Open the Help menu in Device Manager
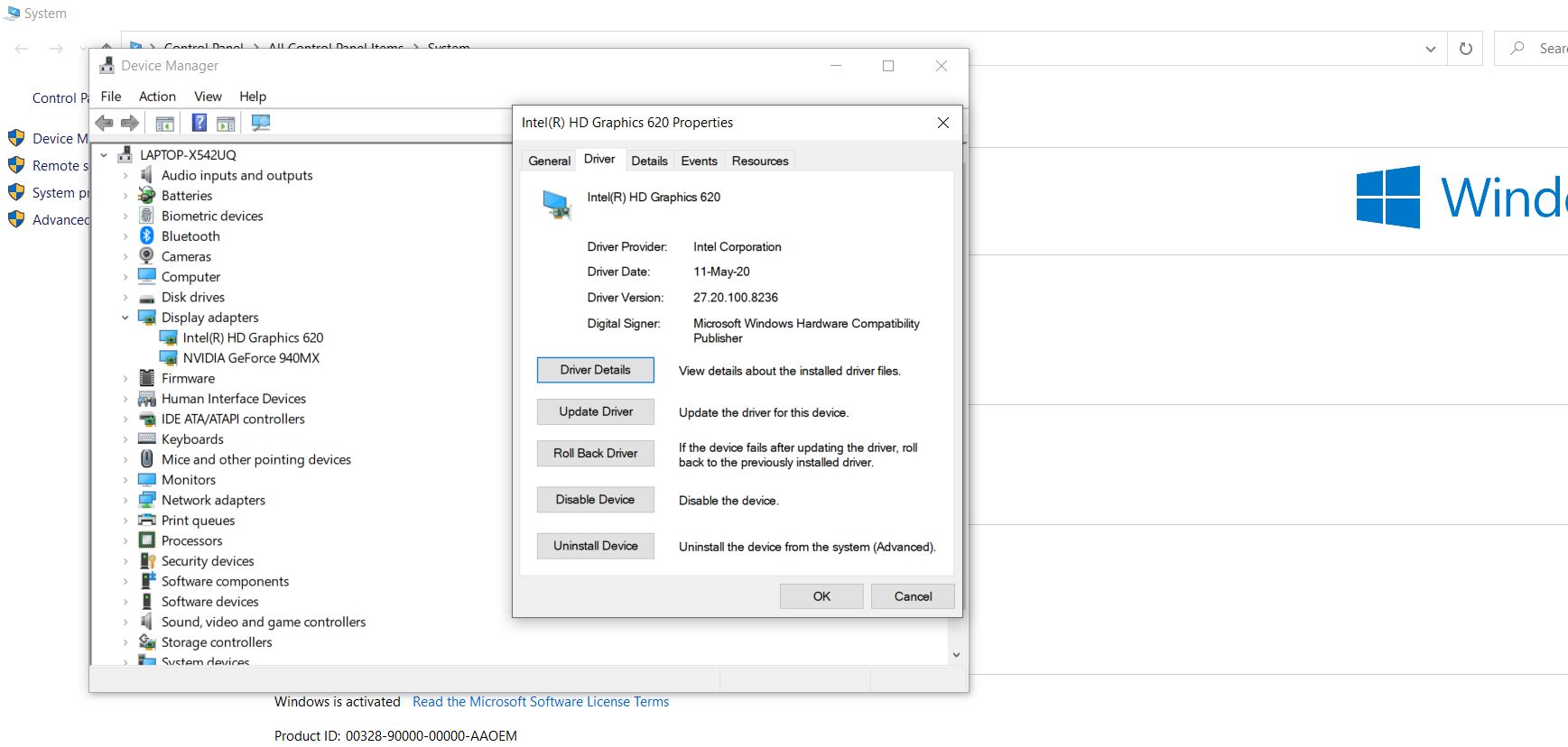The width and height of the screenshot is (1568, 747). 253,97
